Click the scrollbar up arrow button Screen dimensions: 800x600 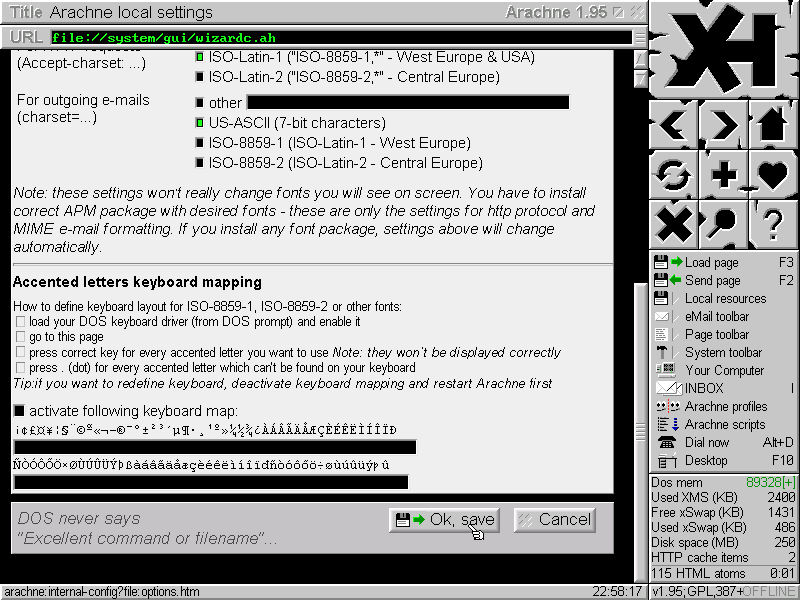640,59
